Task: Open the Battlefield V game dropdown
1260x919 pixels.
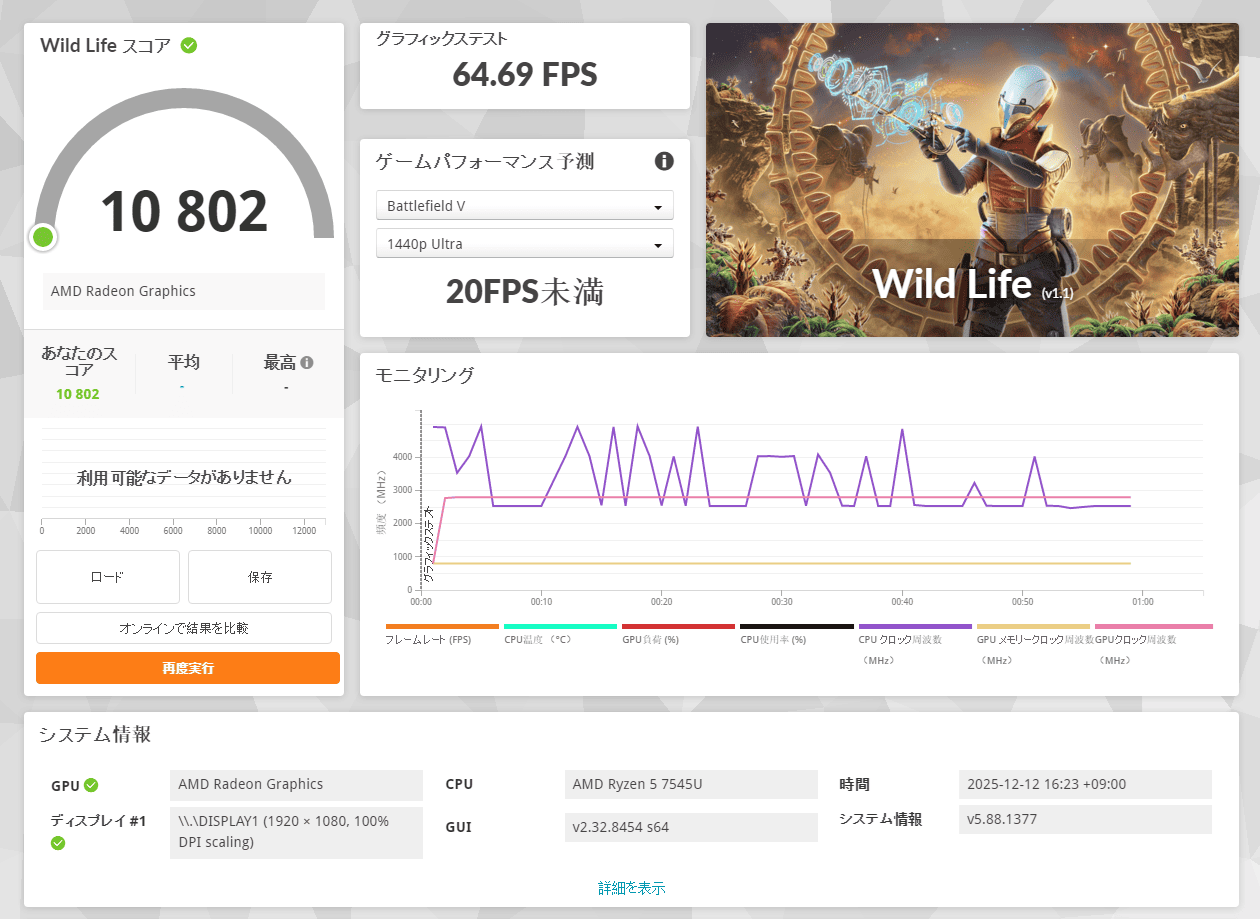Action: pos(524,206)
